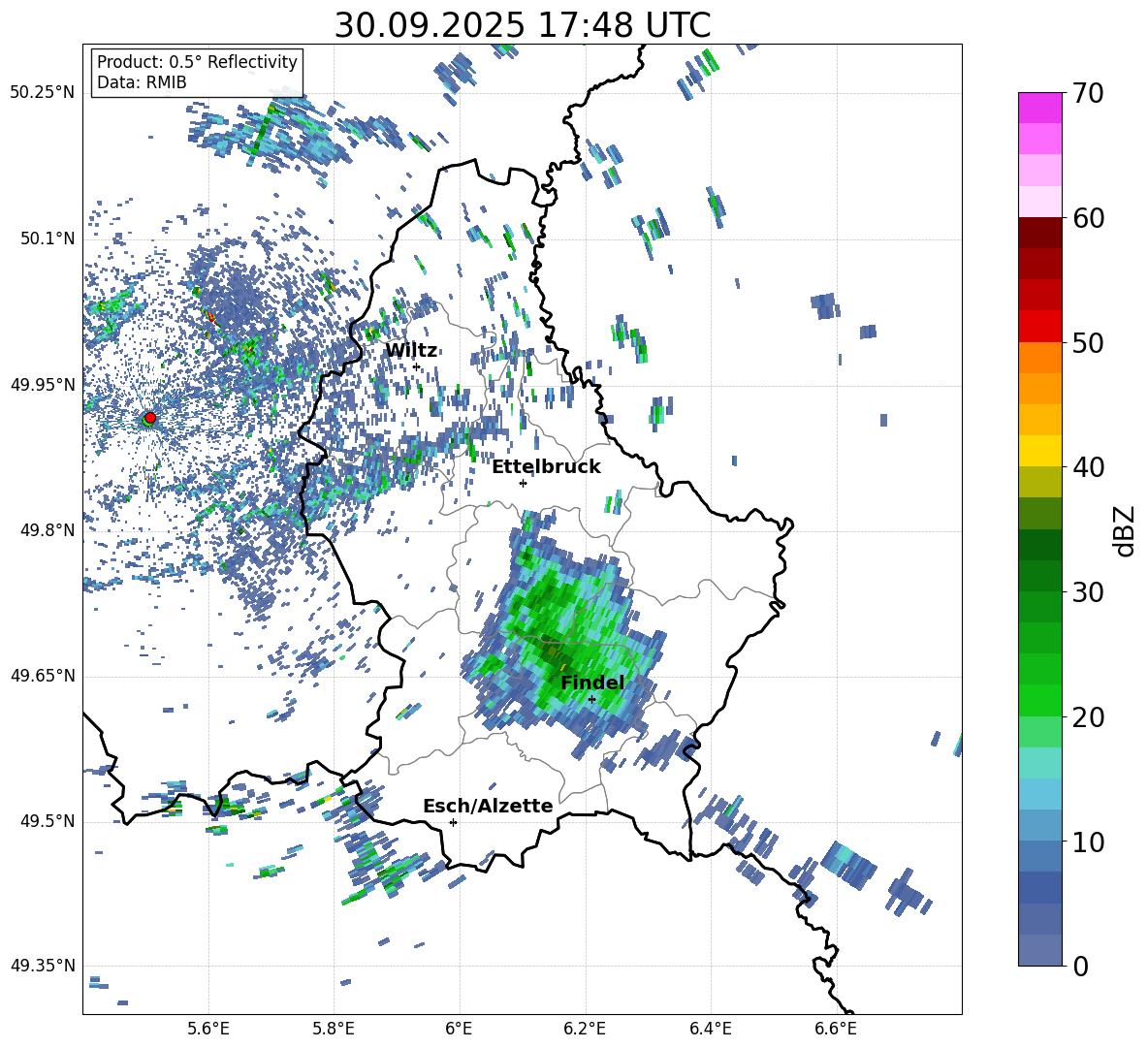Click the colorbar tick label 70

(1088, 93)
